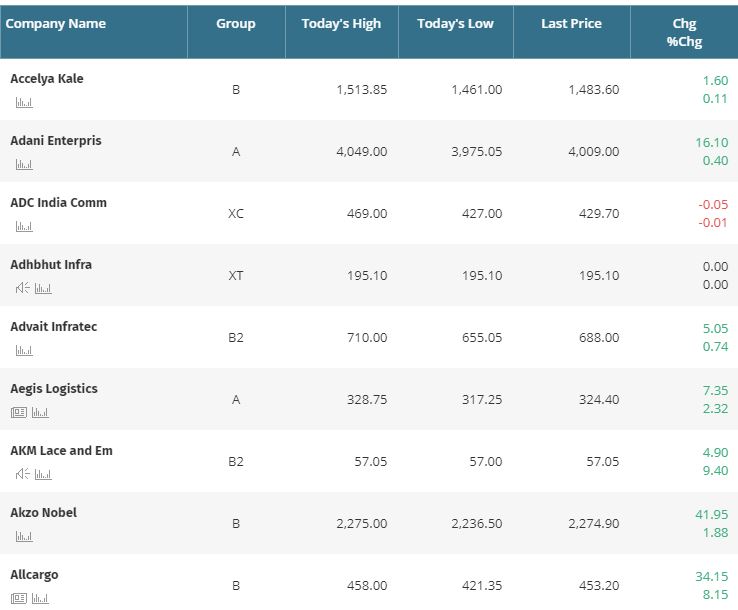The image size is (738, 610).
Task: Sort the table by Last Price header
Action: tap(571, 24)
